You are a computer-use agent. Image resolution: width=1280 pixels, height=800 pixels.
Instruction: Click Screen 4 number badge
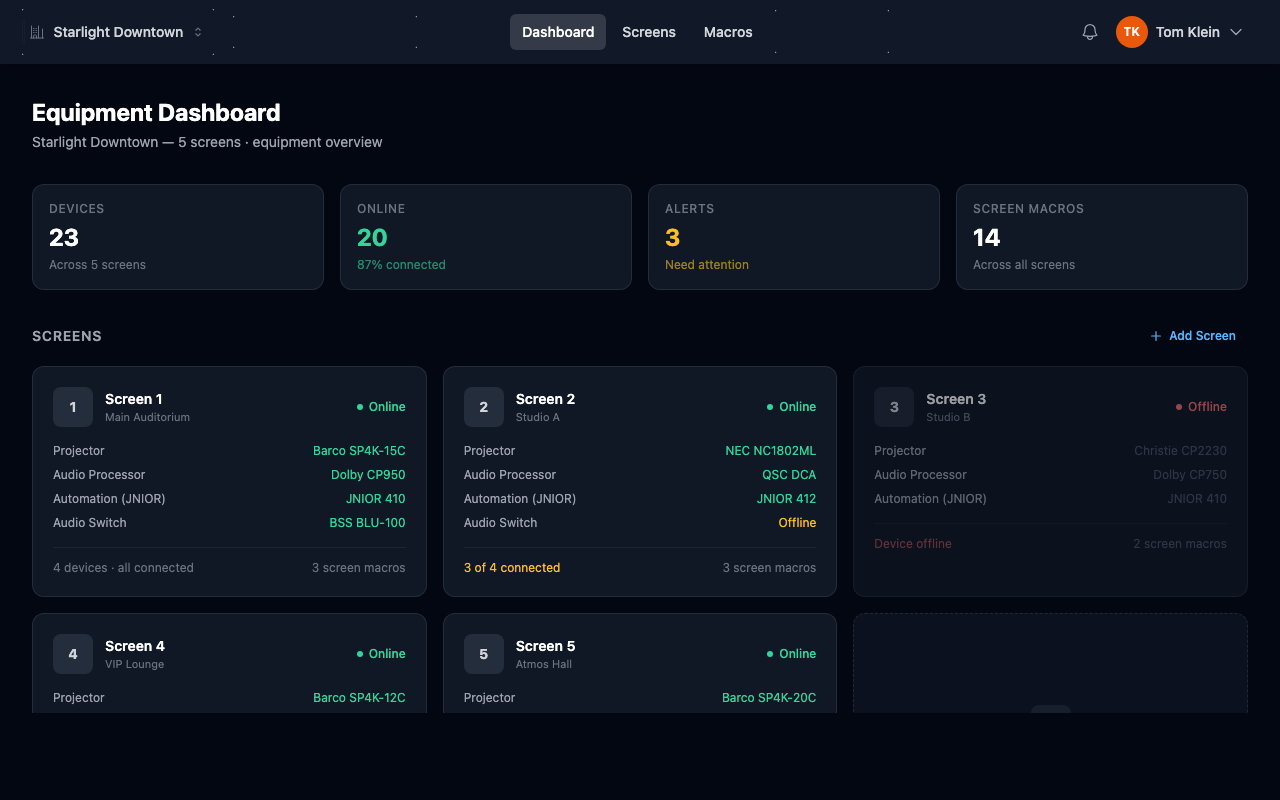tap(73, 654)
